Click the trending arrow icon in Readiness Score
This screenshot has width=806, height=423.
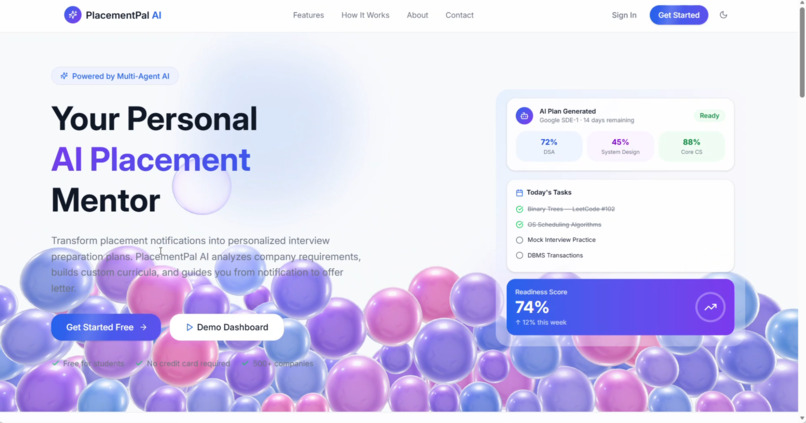coord(710,307)
